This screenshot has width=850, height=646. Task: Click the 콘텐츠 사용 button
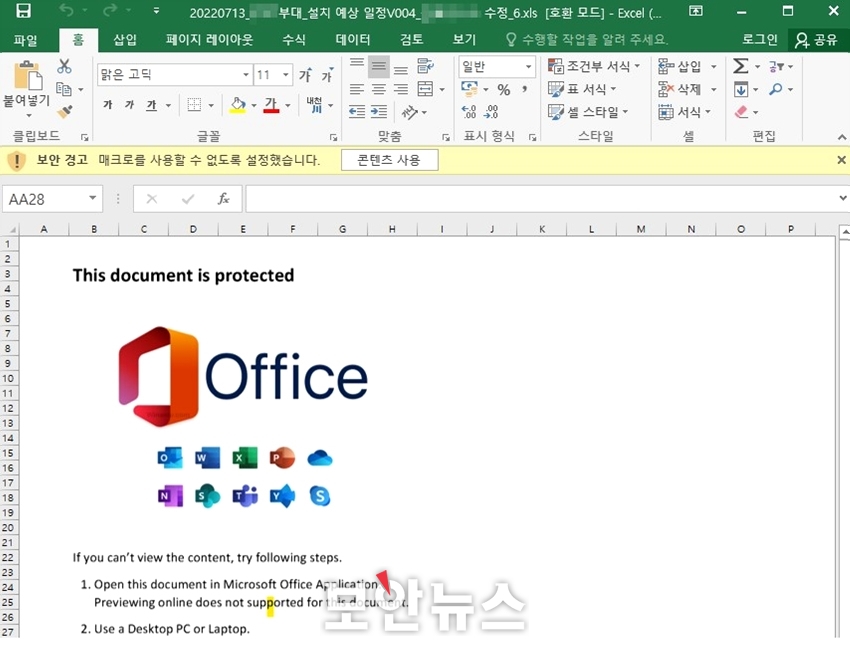coord(389,160)
